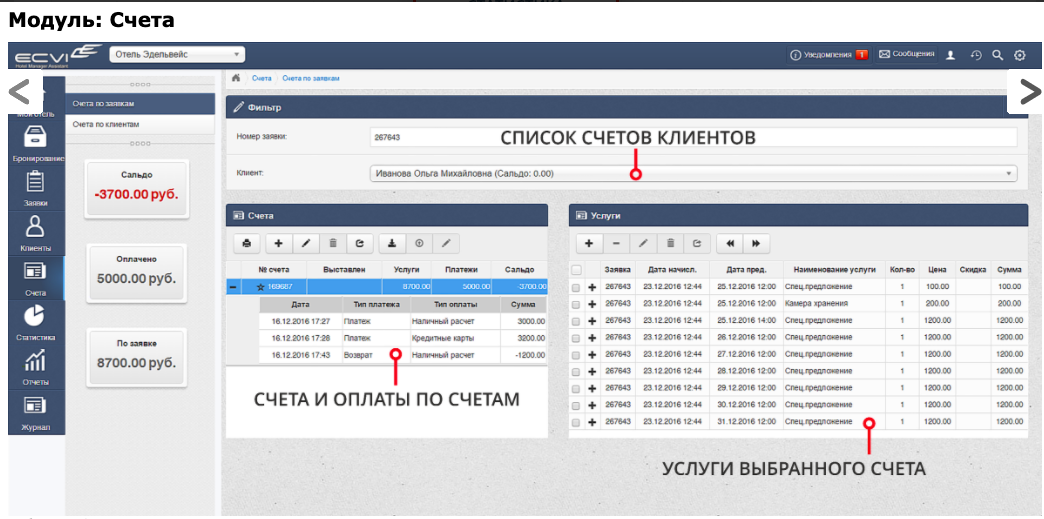
Task: Click the print icon in Счета toolbar
Action: pos(246,244)
